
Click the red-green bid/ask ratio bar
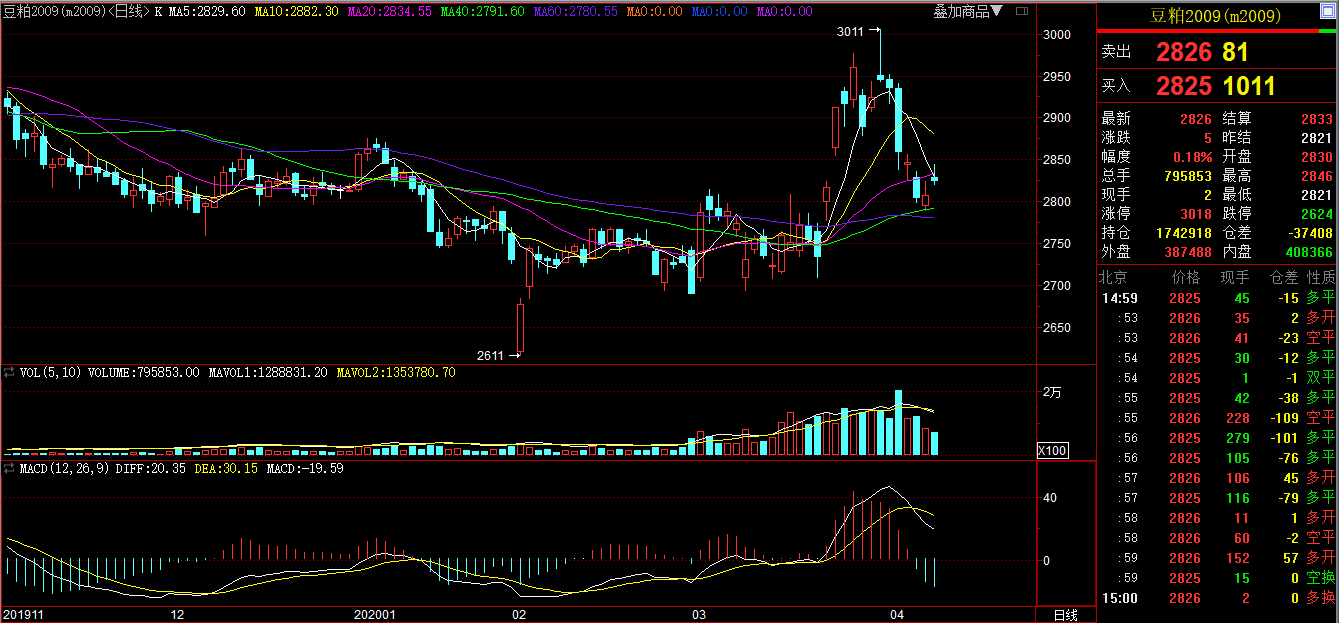pyautogui.click(x=1217, y=32)
